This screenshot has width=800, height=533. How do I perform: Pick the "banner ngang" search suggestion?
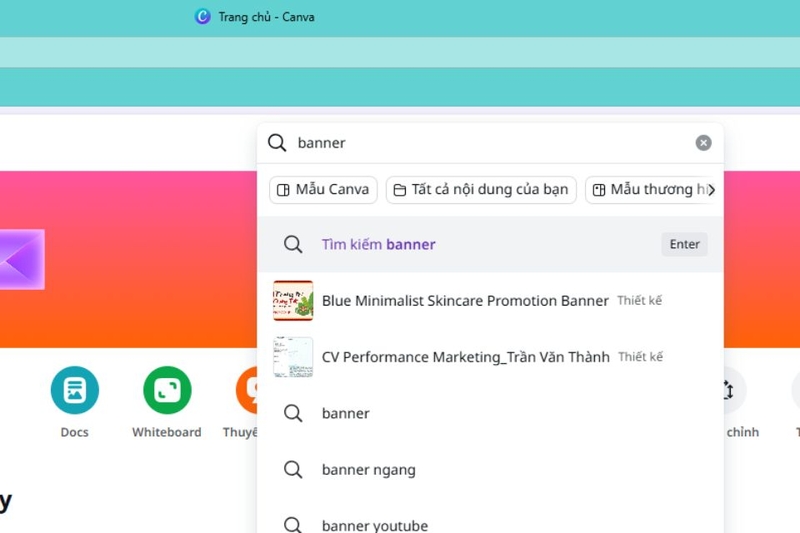pos(490,469)
